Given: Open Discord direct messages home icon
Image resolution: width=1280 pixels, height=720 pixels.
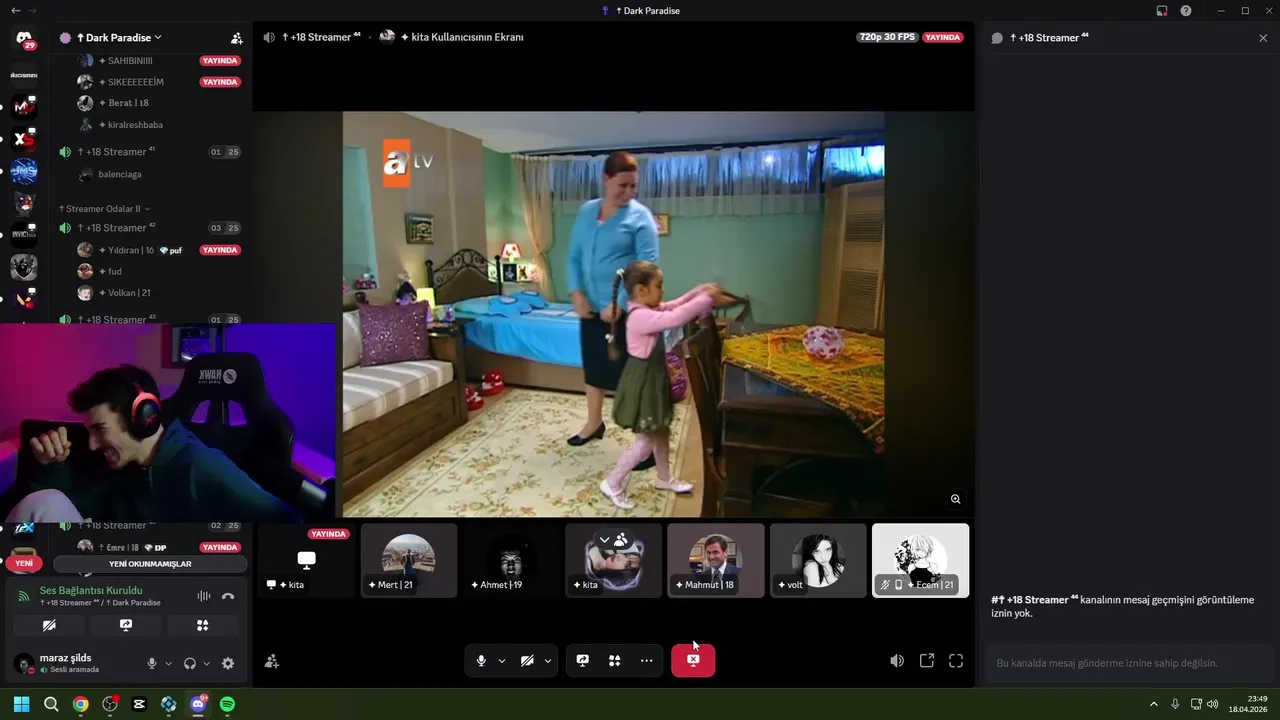Looking at the screenshot, I should tap(24, 39).
